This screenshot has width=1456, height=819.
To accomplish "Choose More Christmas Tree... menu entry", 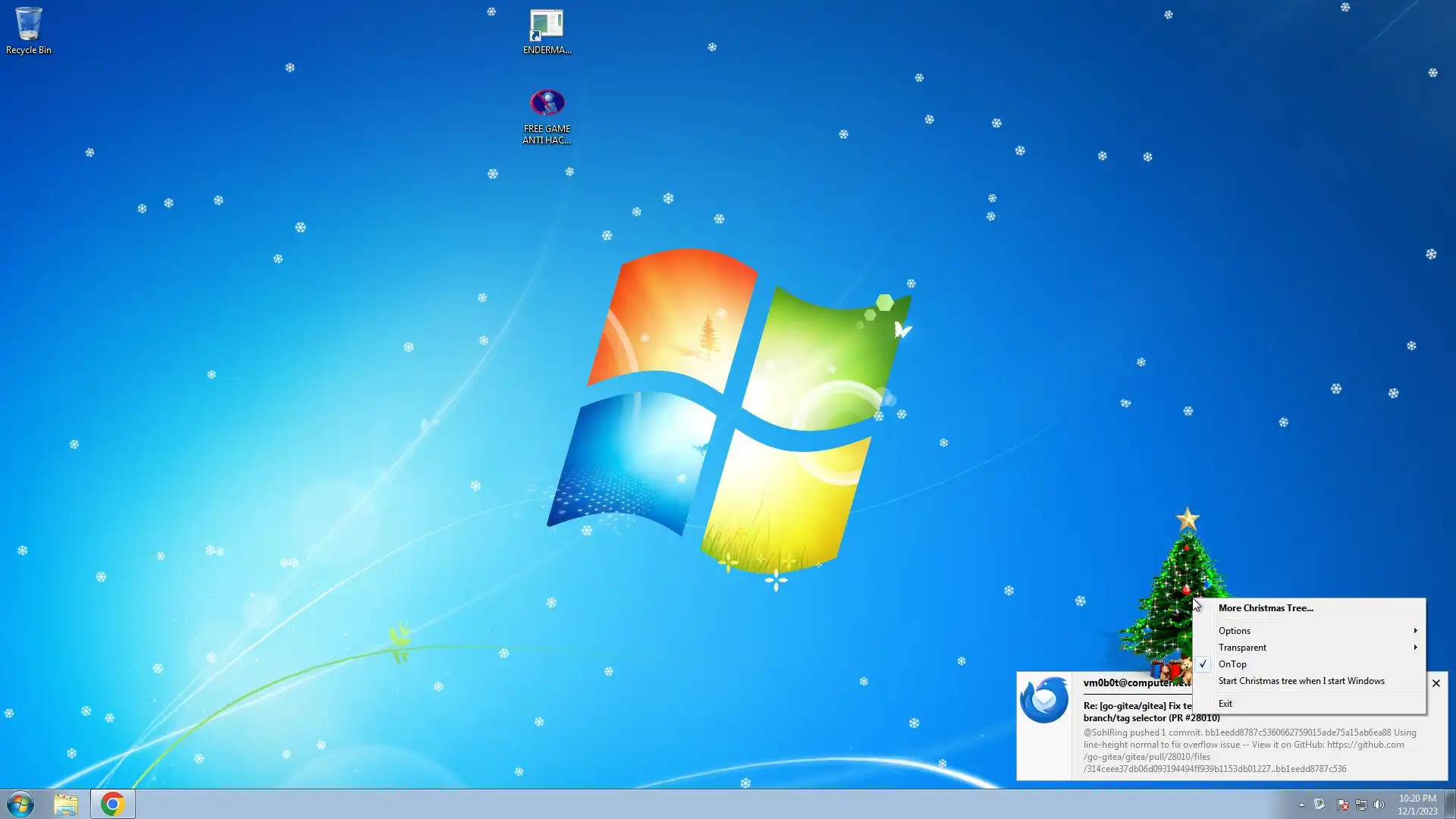I will pos(1266,608).
